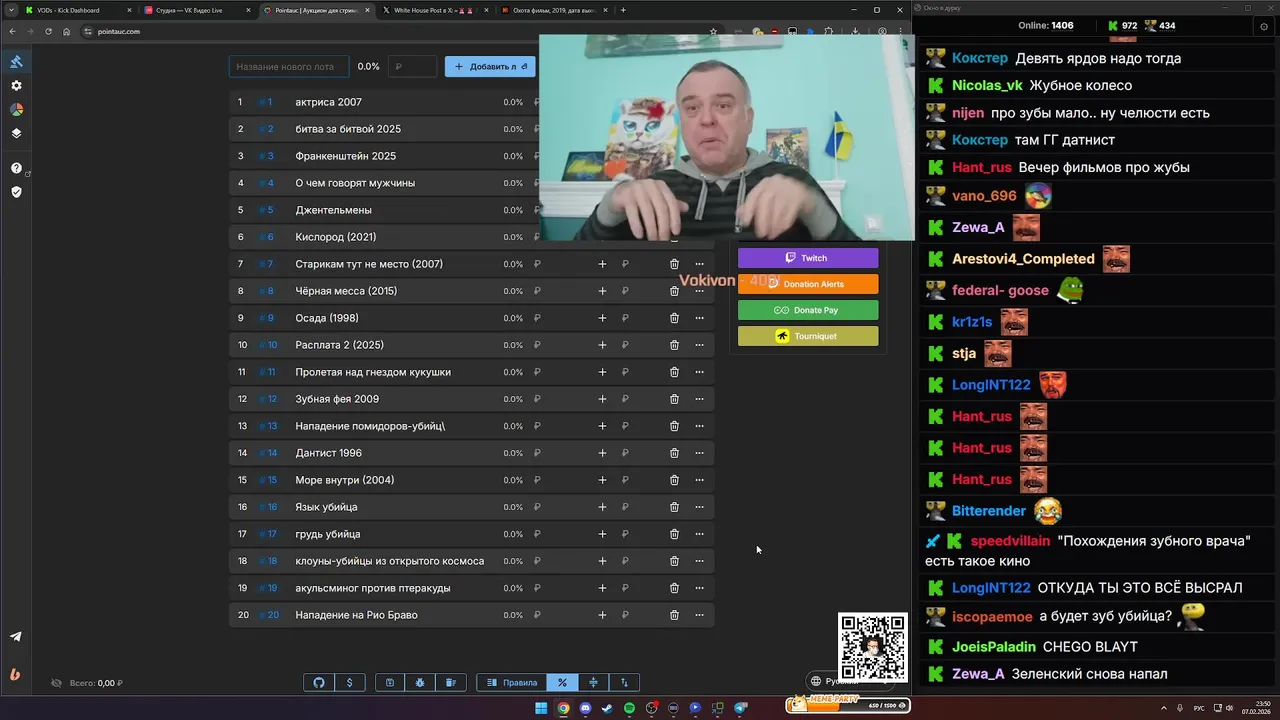Screen dimensions: 1280x720
Task: Click the bug report icon
Action: pos(420,683)
